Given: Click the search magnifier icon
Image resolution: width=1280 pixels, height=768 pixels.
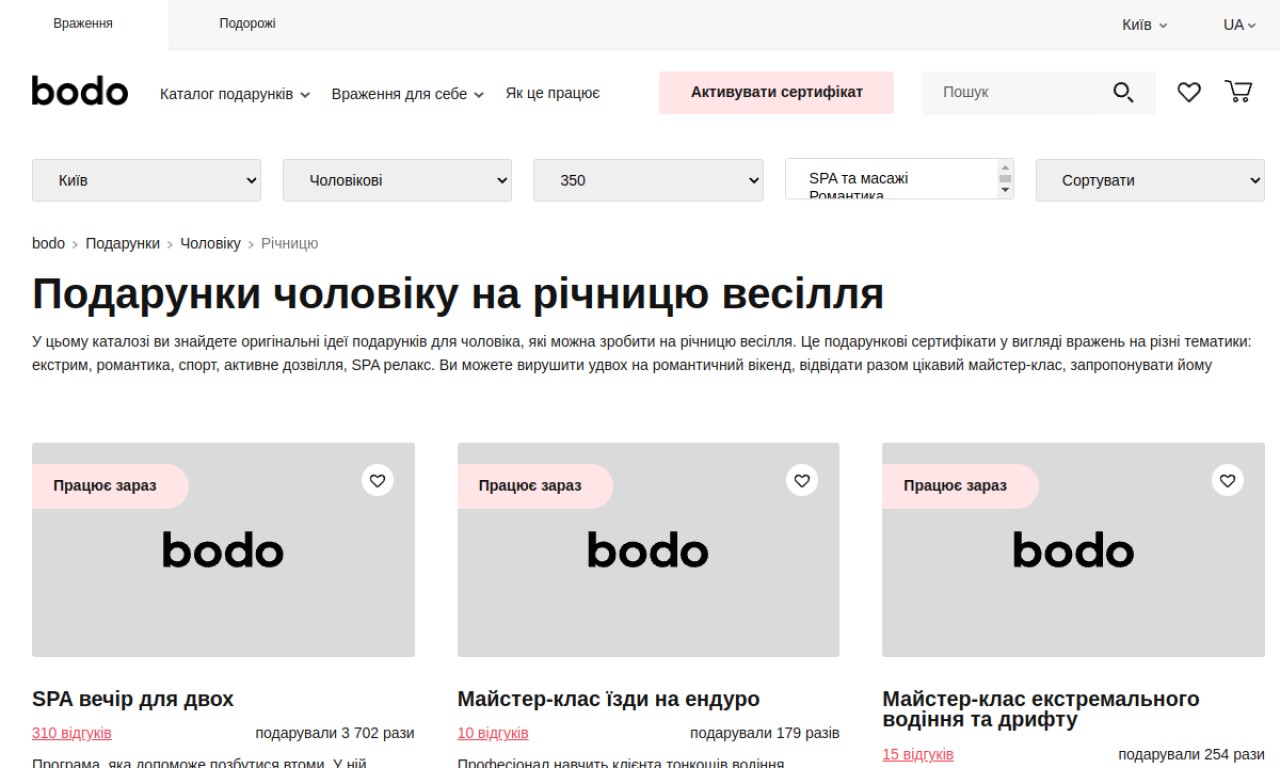Looking at the screenshot, I should tap(1123, 93).
